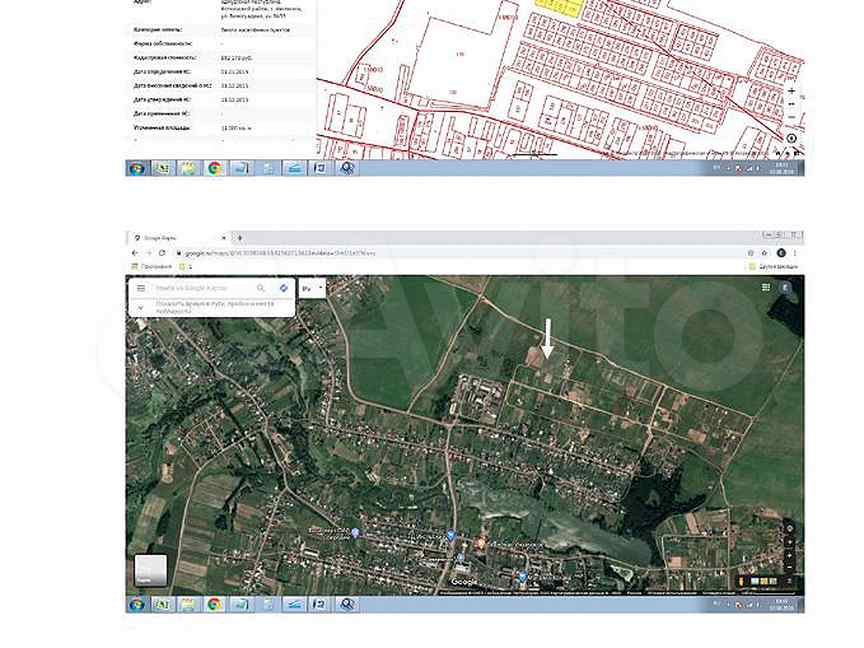
Task: Zoom in on the cadastral map
Action: pyautogui.click(x=792, y=91)
